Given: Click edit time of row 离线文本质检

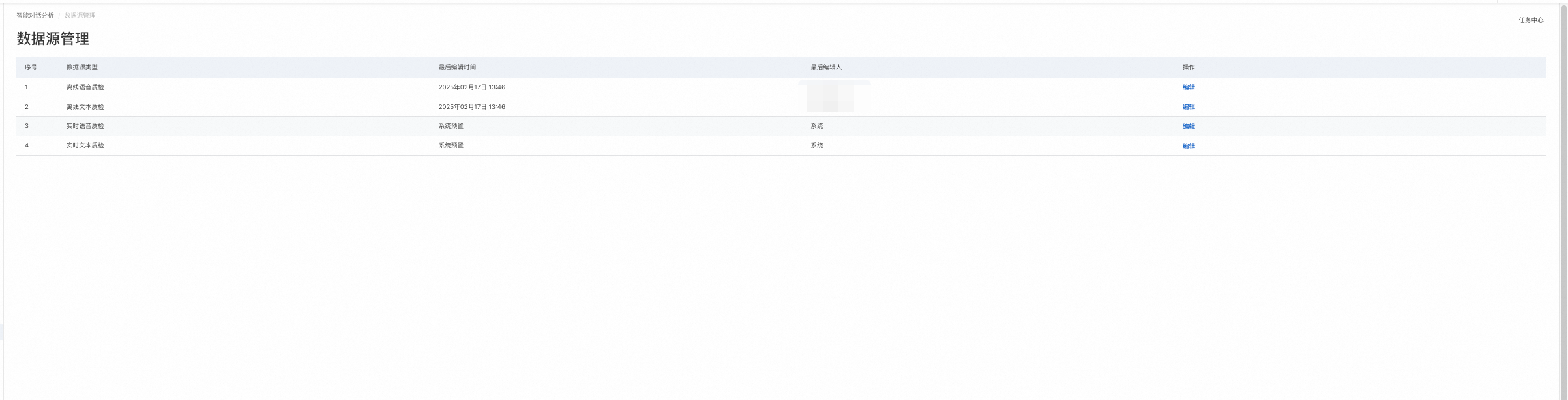Looking at the screenshot, I should (x=471, y=107).
